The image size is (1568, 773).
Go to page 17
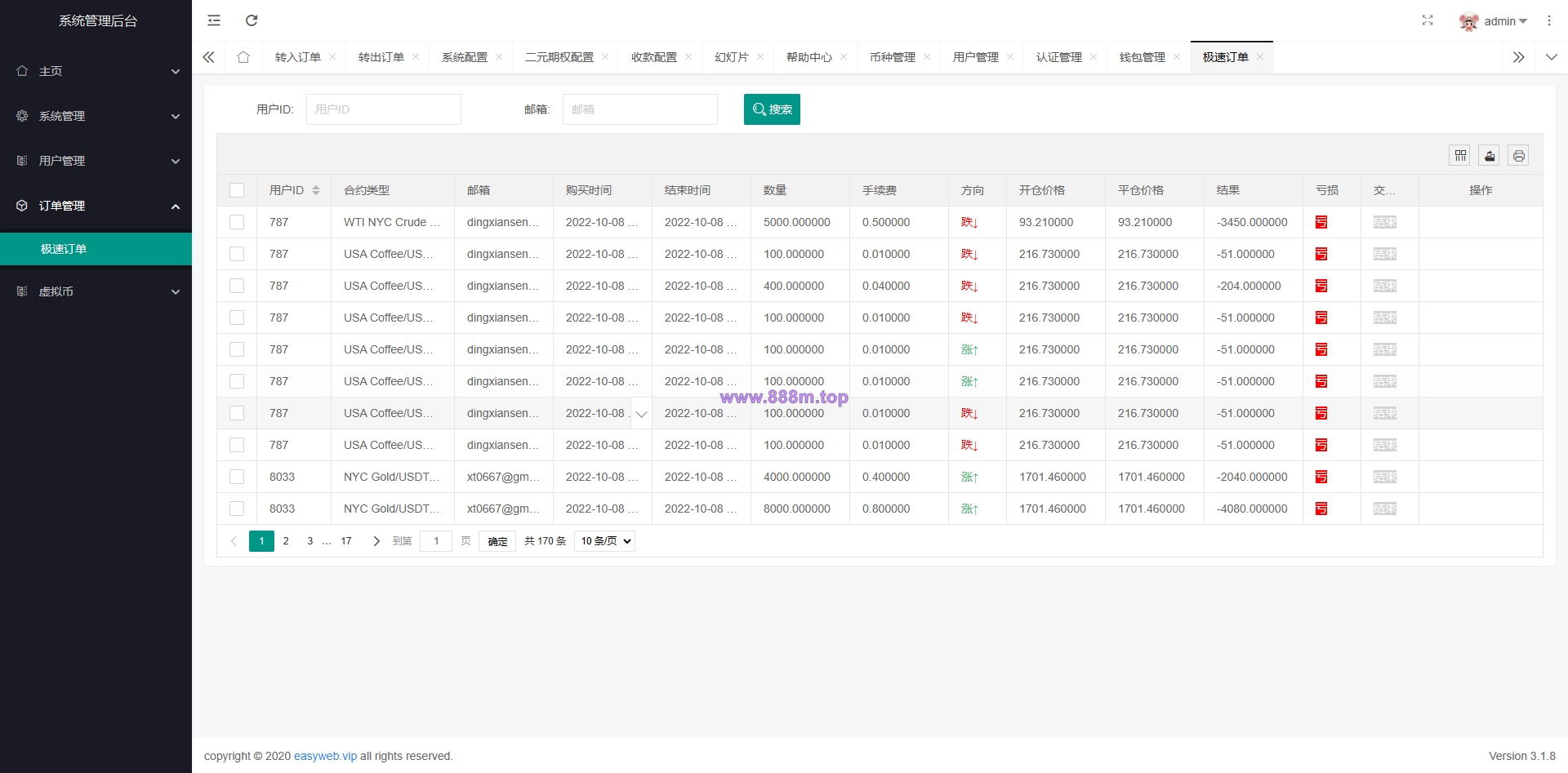point(346,541)
